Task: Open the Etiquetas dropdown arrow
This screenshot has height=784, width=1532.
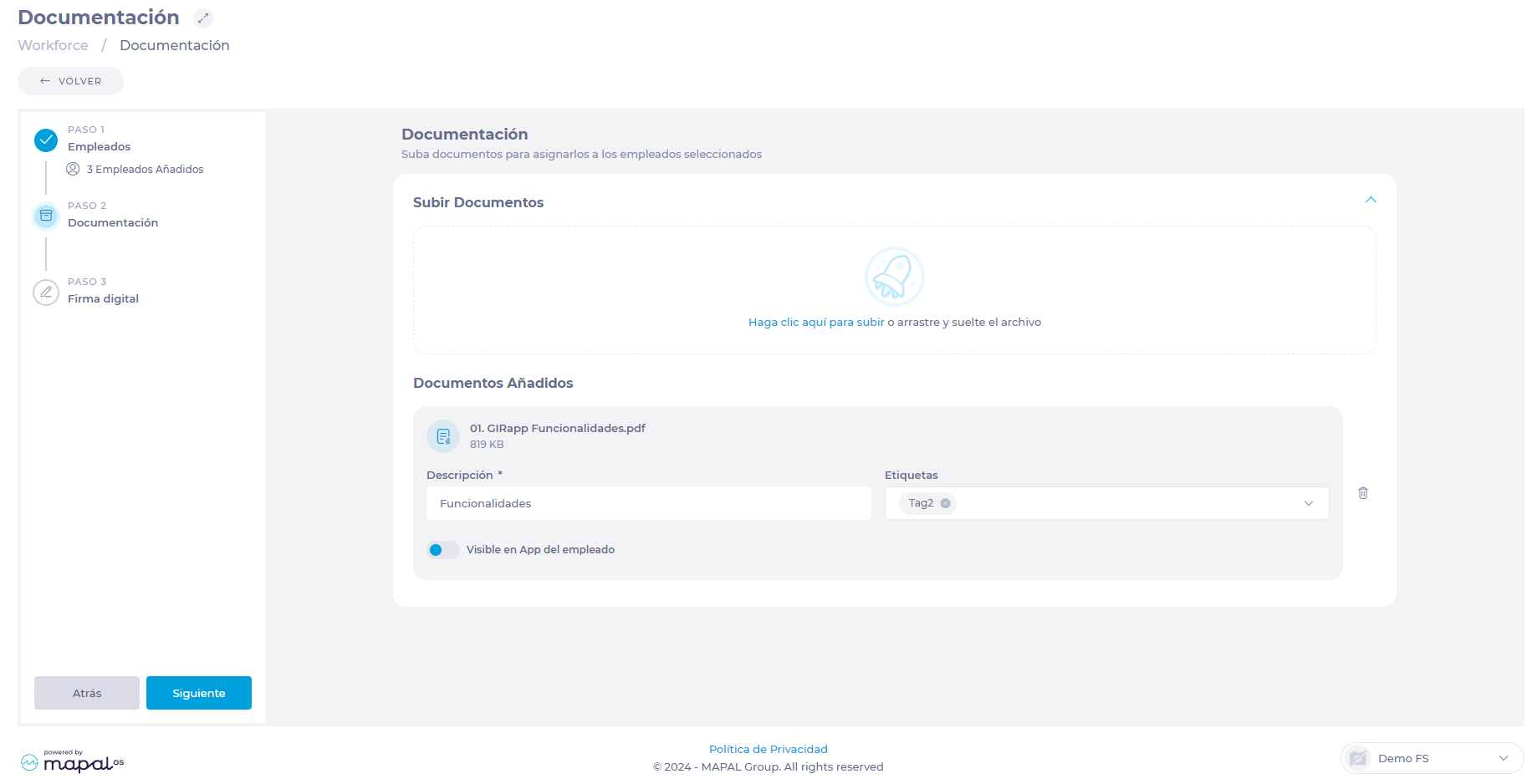Action: pyautogui.click(x=1309, y=503)
